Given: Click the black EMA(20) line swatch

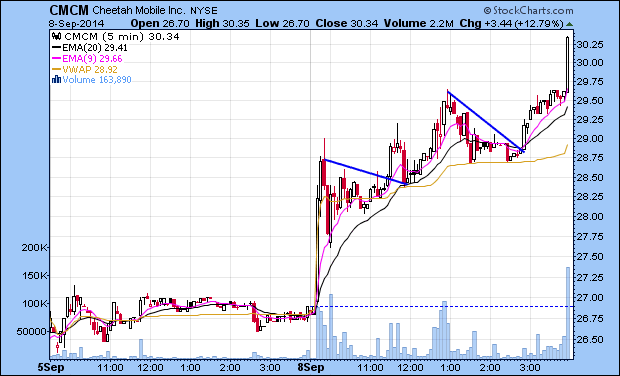Looking at the screenshot, I should 57,48.
